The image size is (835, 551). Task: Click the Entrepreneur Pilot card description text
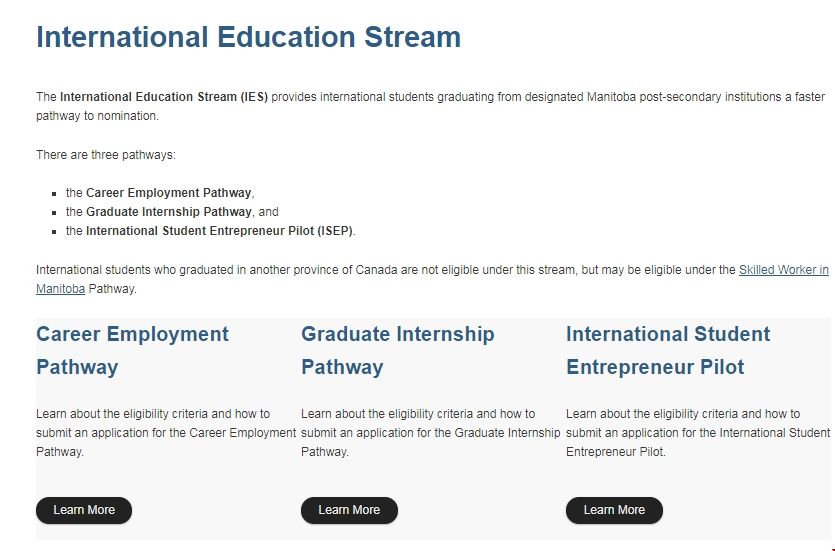point(697,432)
